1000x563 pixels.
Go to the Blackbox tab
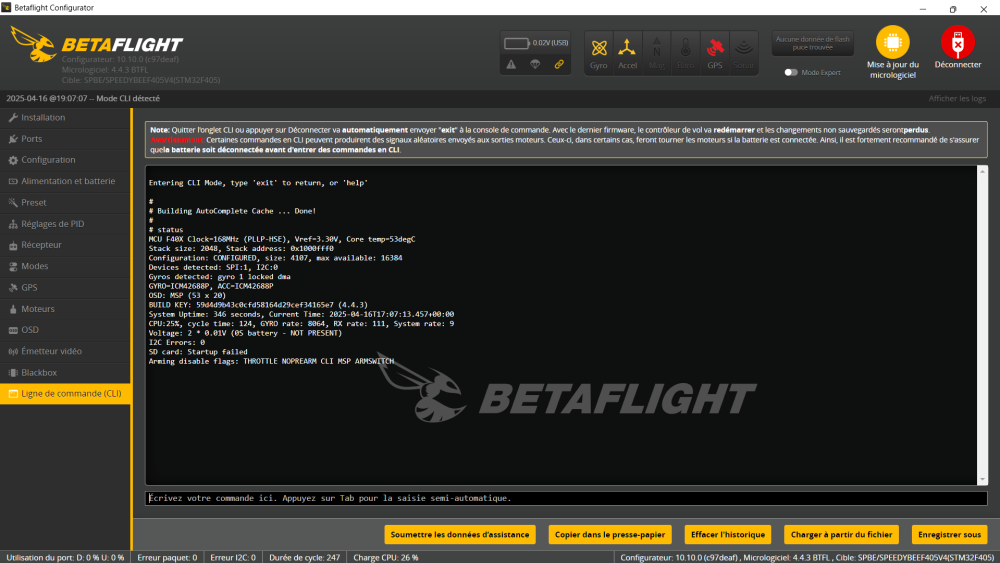[x=39, y=372]
